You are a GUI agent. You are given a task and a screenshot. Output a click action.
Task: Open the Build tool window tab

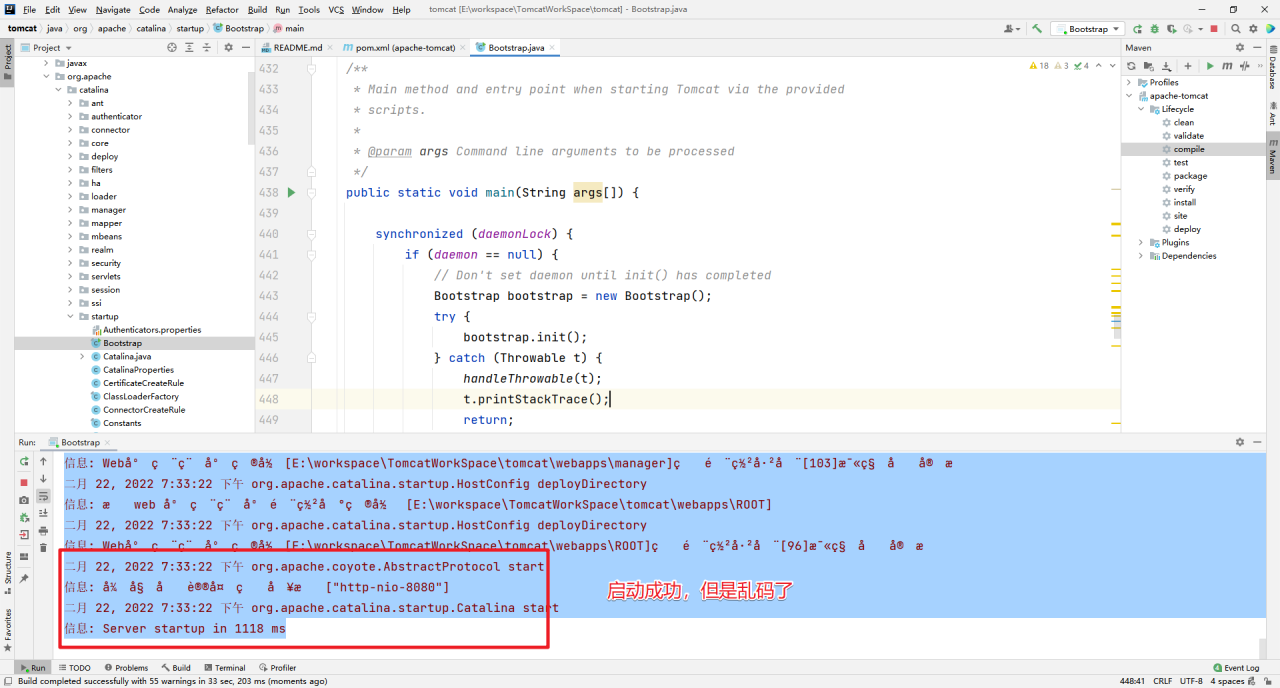pos(175,668)
